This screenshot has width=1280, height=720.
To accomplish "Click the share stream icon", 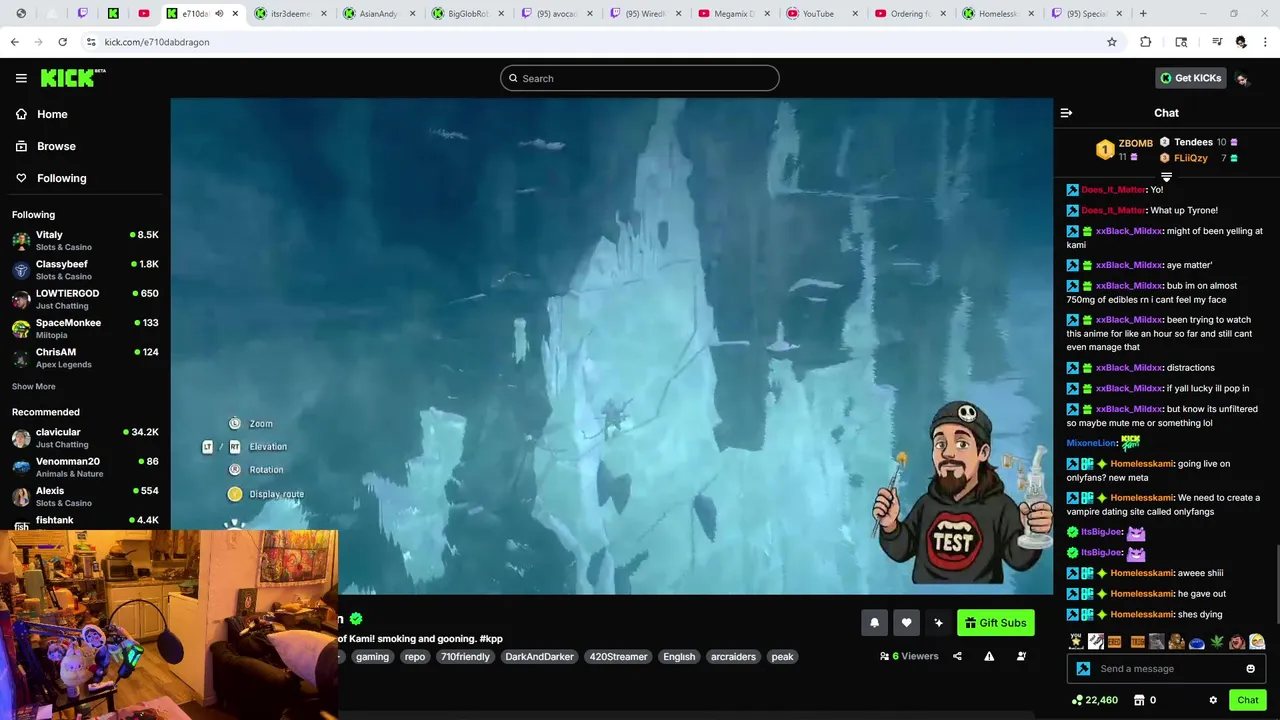I will click(x=957, y=656).
